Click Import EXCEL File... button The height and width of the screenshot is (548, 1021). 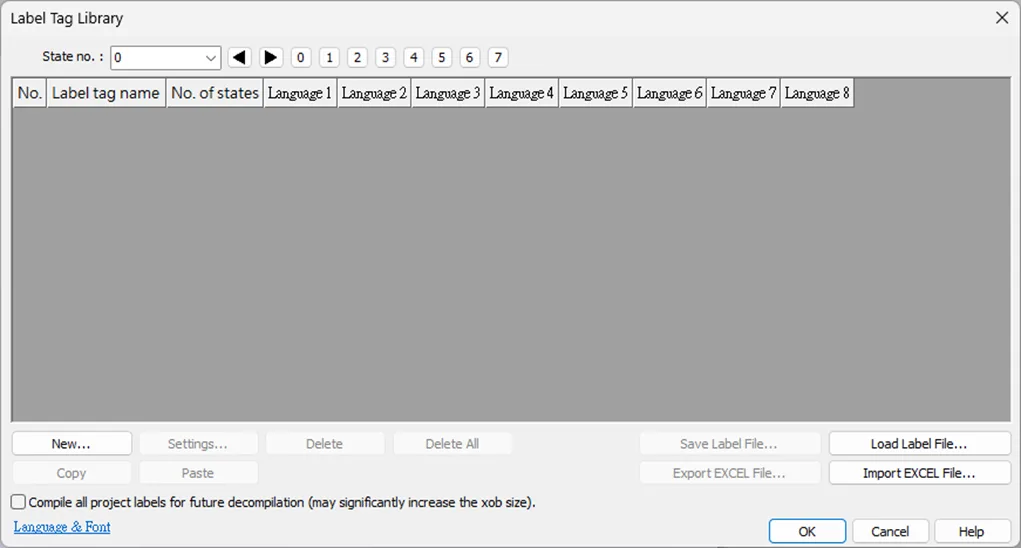[919, 473]
